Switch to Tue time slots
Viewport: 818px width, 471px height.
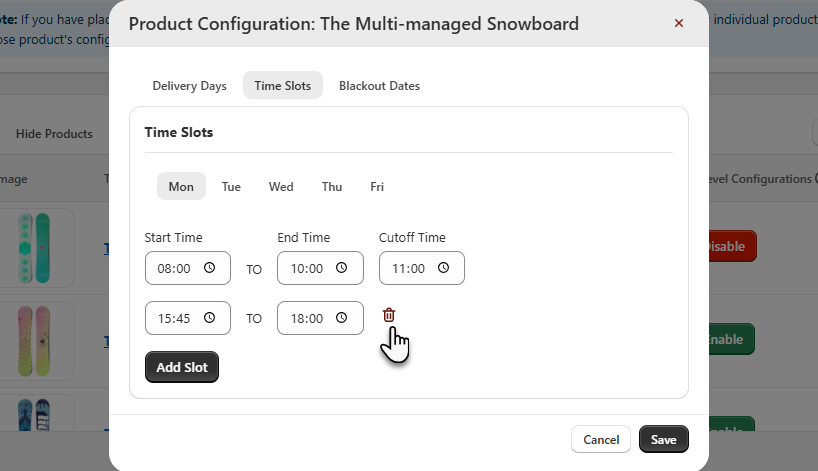click(x=231, y=187)
